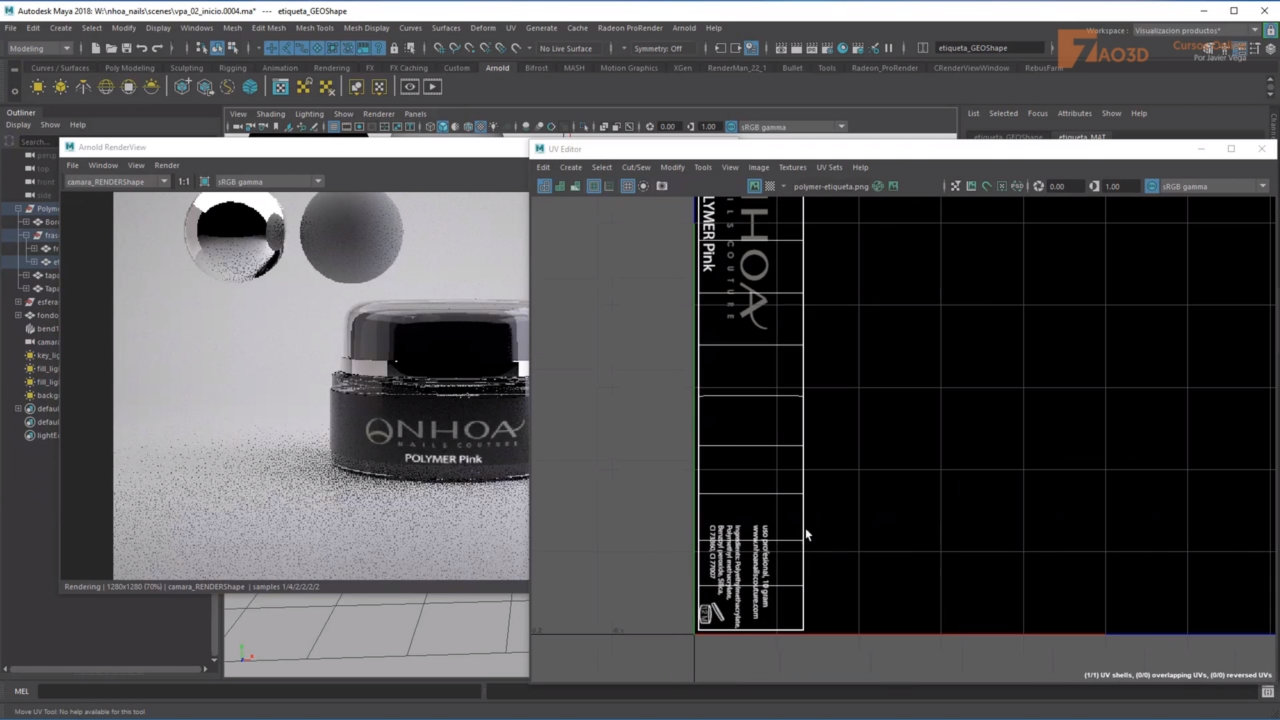Open sRGB gamma dropdown in Arnold RenderView
Viewport: 1280px width, 720px height.
268,182
